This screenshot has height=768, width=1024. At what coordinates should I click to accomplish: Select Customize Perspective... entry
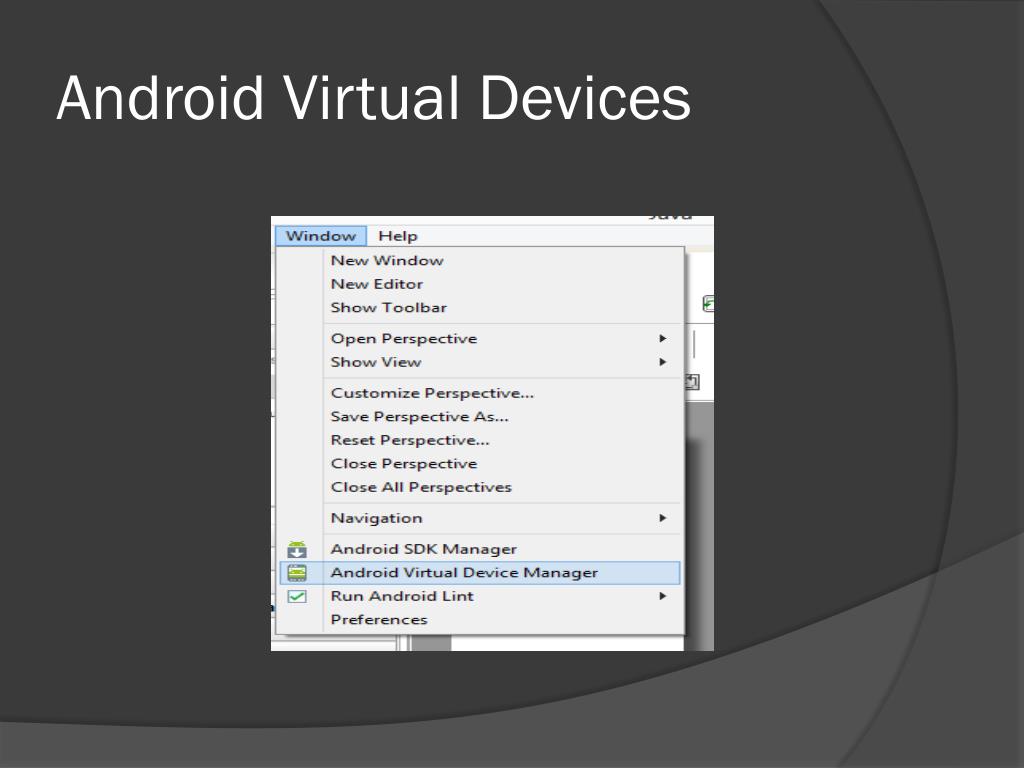coord(481,393)
